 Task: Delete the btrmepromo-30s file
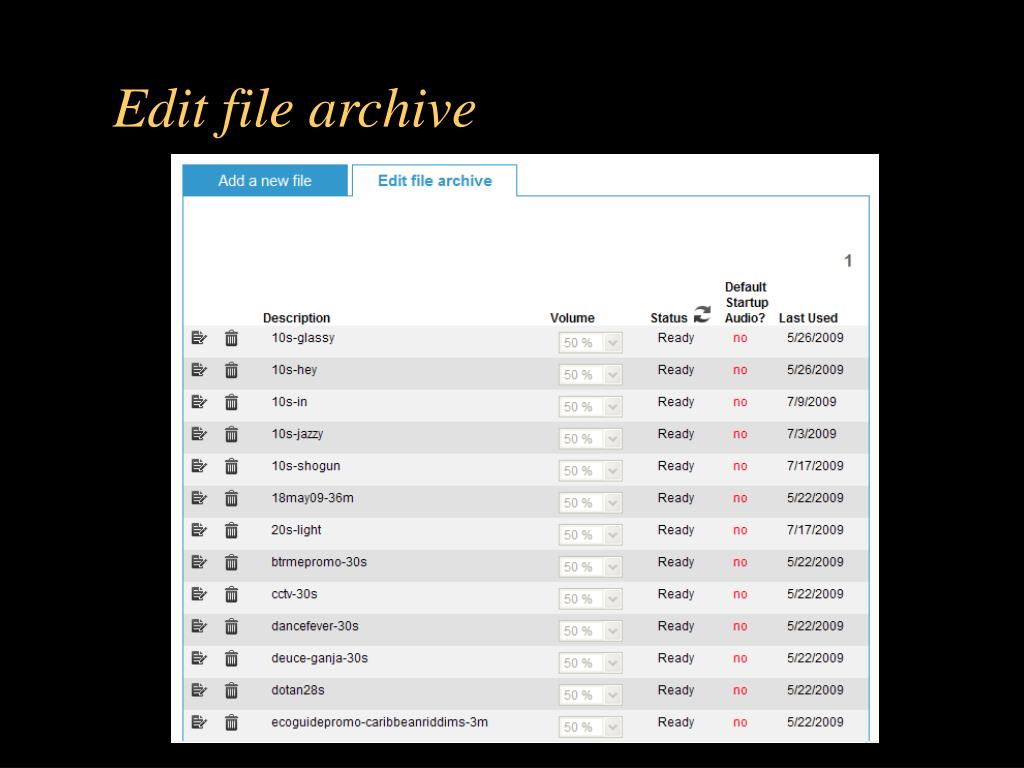click(x=231, y=562)
